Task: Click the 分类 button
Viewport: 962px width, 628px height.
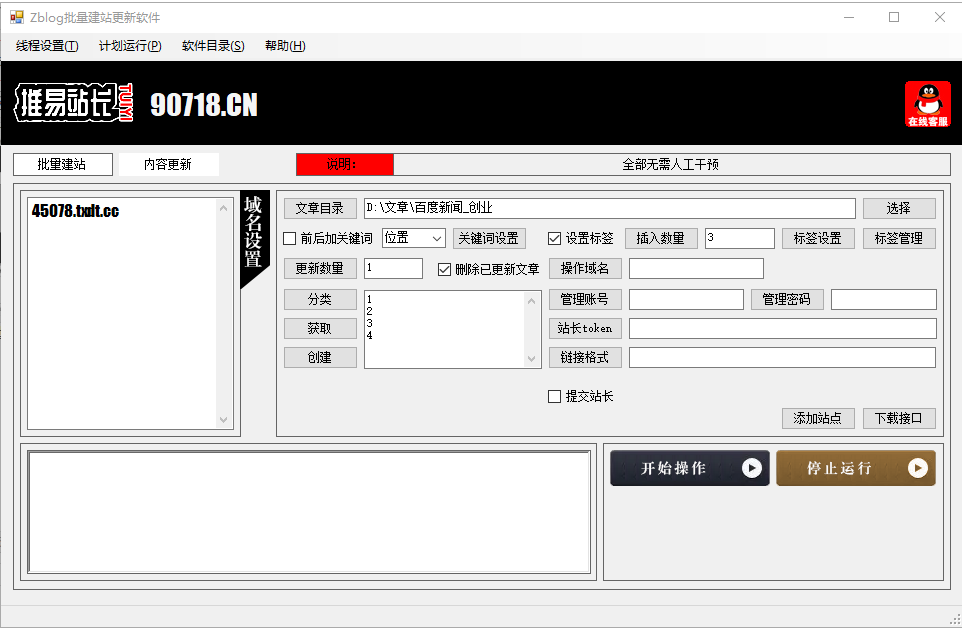Action: pos(320,299)
